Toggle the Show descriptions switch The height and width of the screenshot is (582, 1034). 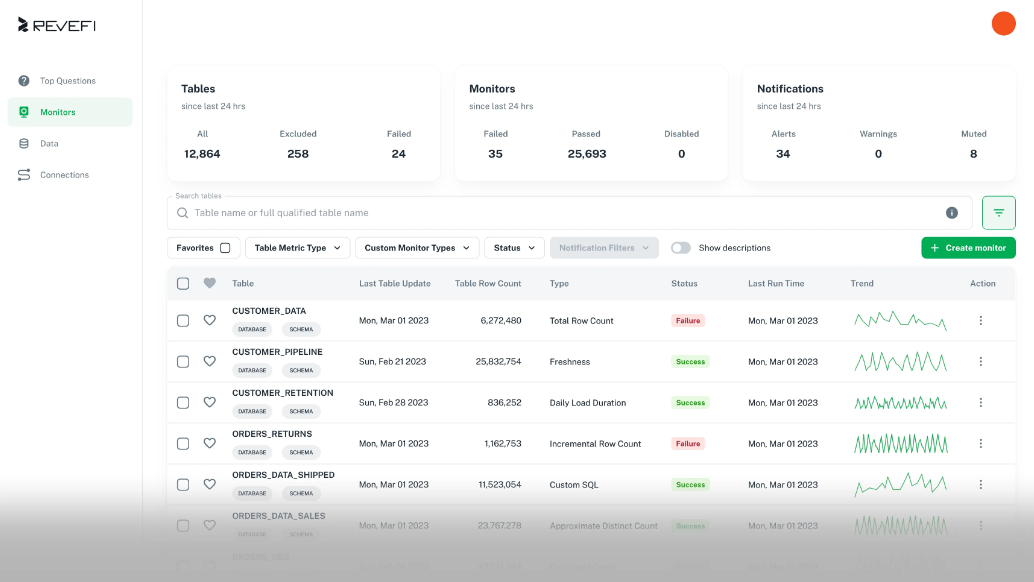tap(680, 248)
